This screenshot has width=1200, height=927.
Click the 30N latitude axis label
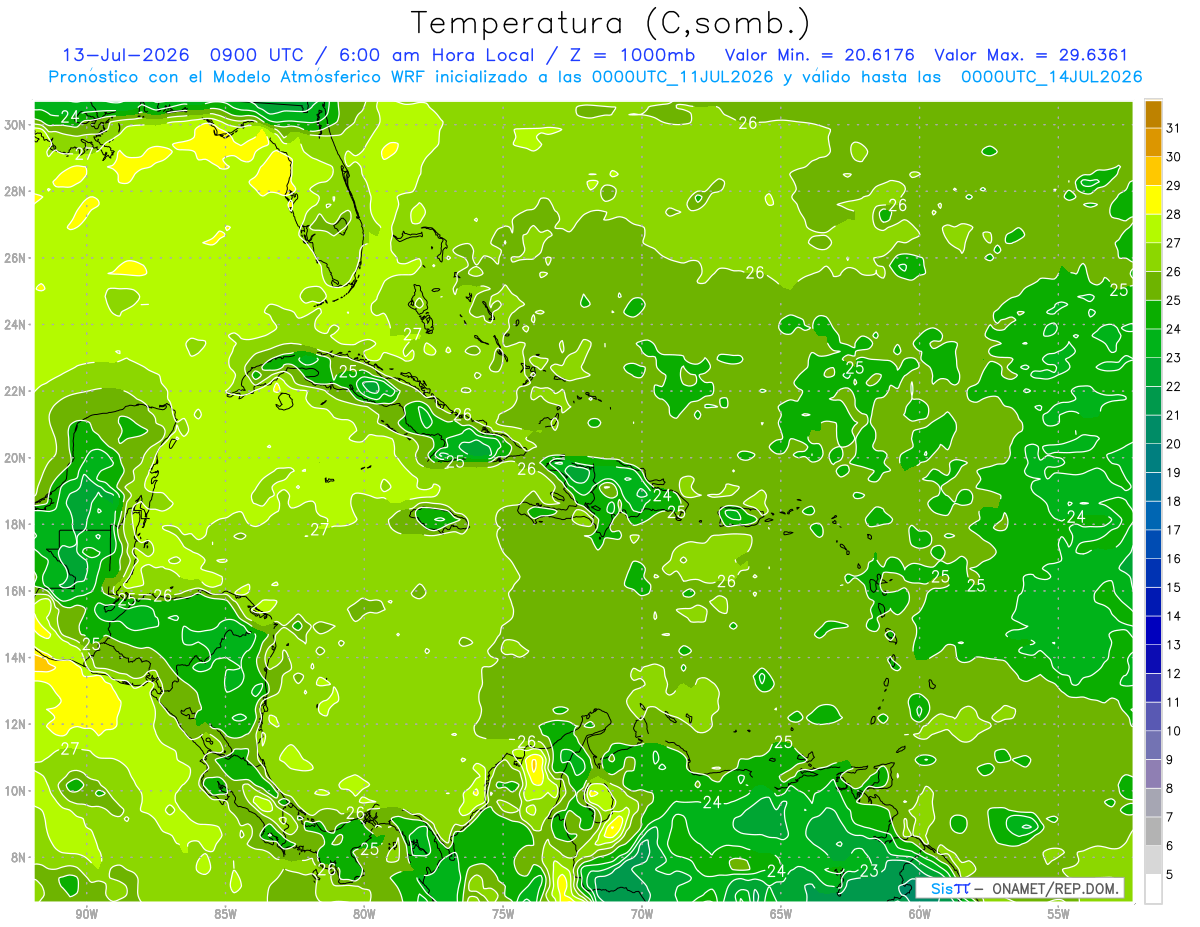click(x=15, y=125)
